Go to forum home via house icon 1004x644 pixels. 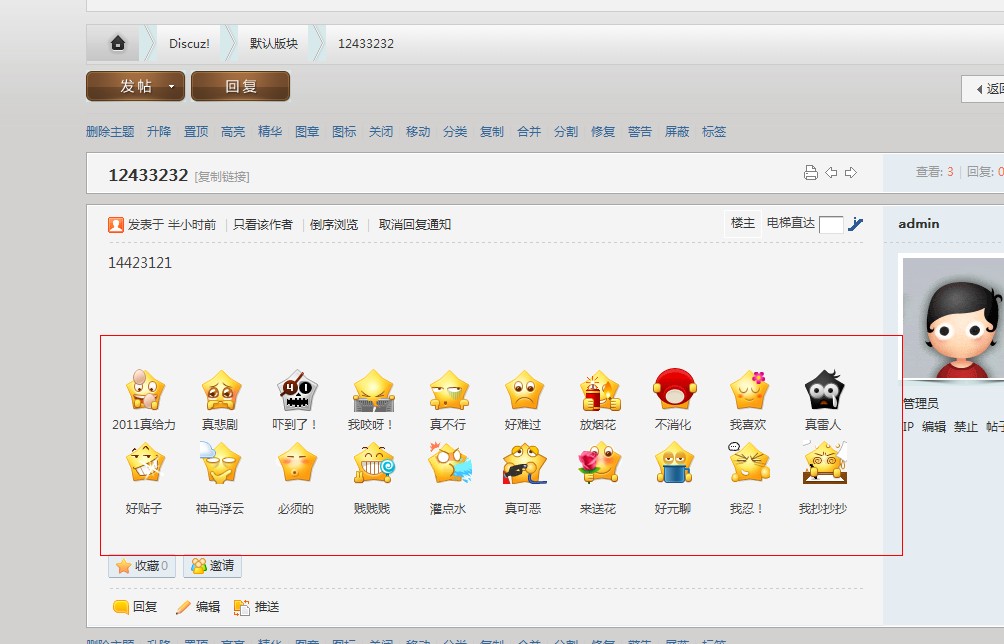[118, 43]
